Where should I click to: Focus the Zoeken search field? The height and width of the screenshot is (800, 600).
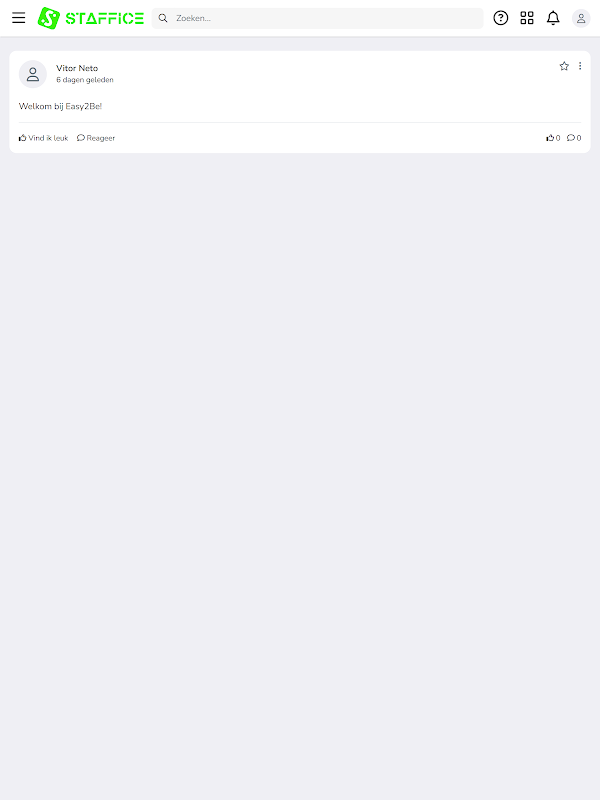pyautogui.click(x=317, y=18)
